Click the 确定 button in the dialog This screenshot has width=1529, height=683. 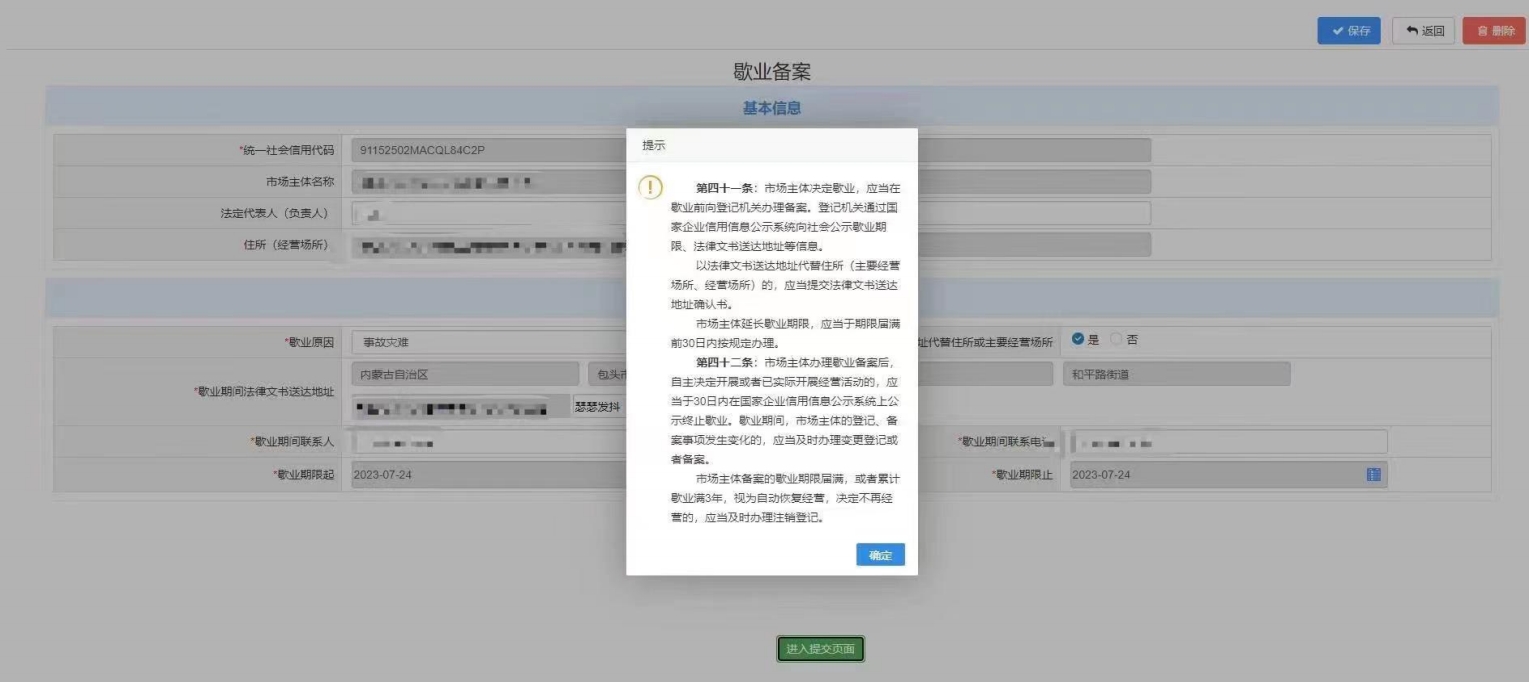pyautogui.click(x=880, y=555)
